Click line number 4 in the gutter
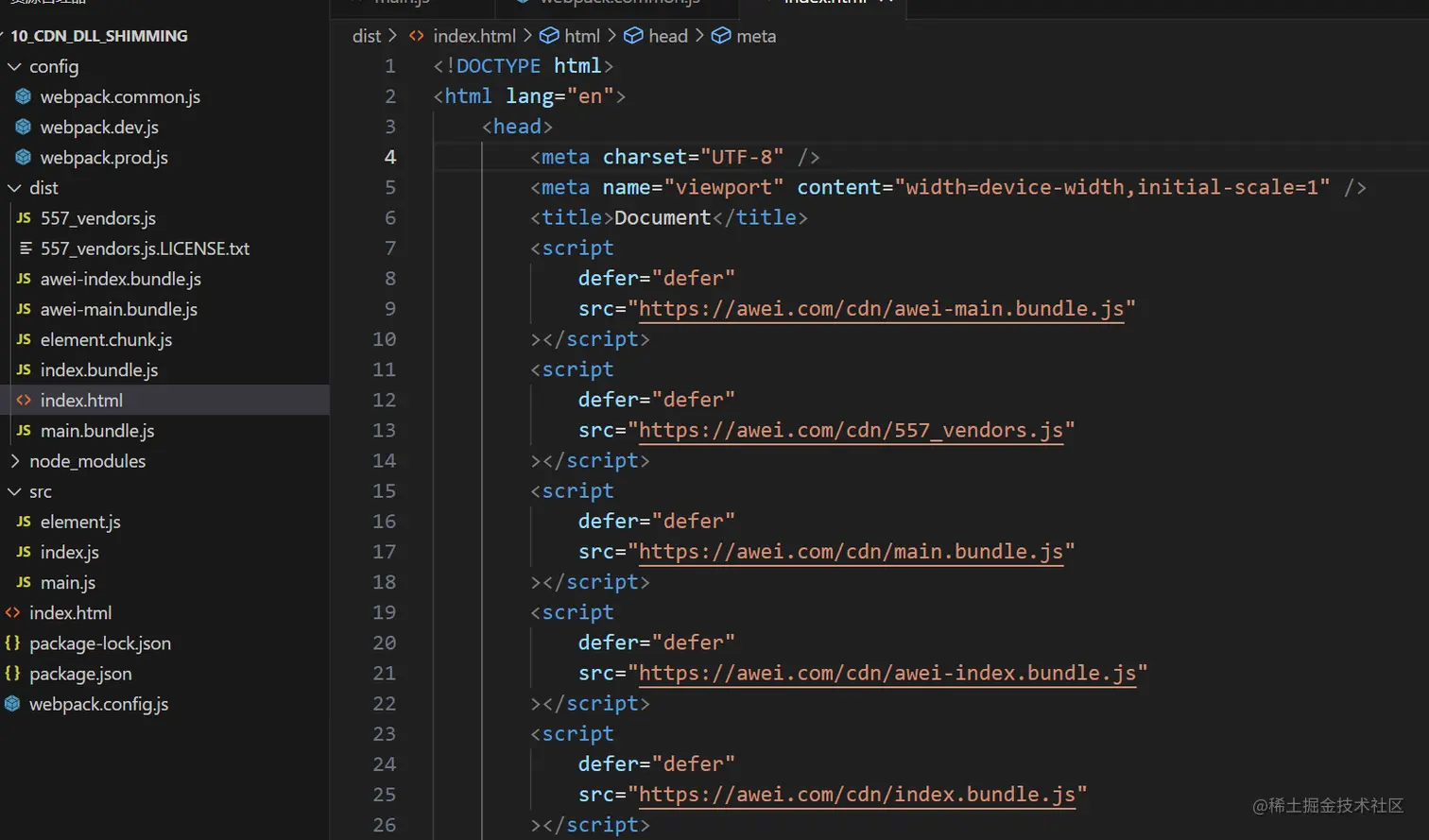Viewport: 1429px width, 840px height. click(390, 157)
